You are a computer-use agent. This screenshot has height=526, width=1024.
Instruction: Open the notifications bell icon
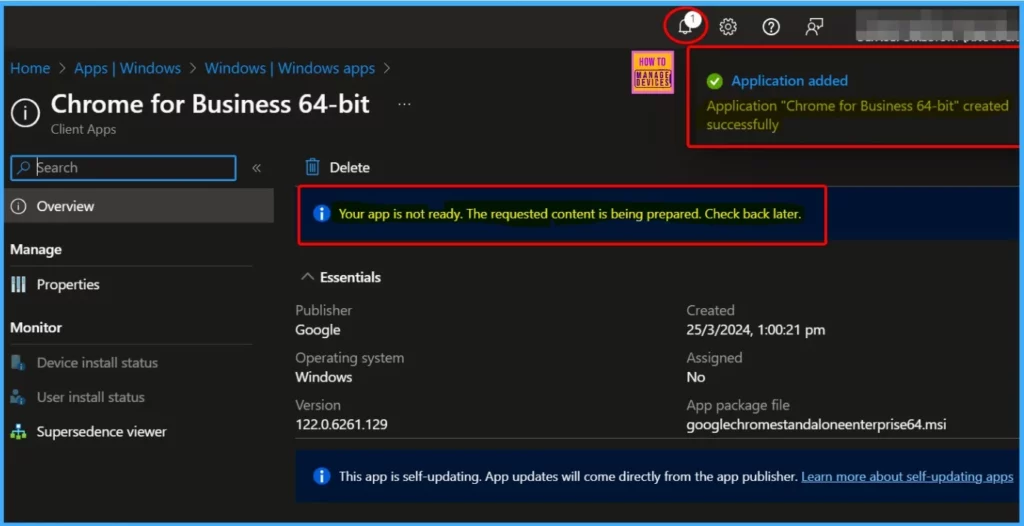tap(684, 26)
